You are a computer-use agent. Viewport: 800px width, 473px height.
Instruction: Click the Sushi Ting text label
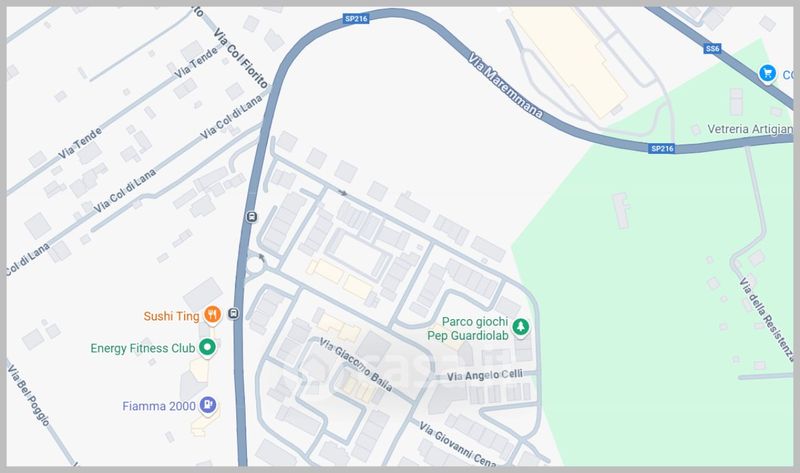click(171, 316)
